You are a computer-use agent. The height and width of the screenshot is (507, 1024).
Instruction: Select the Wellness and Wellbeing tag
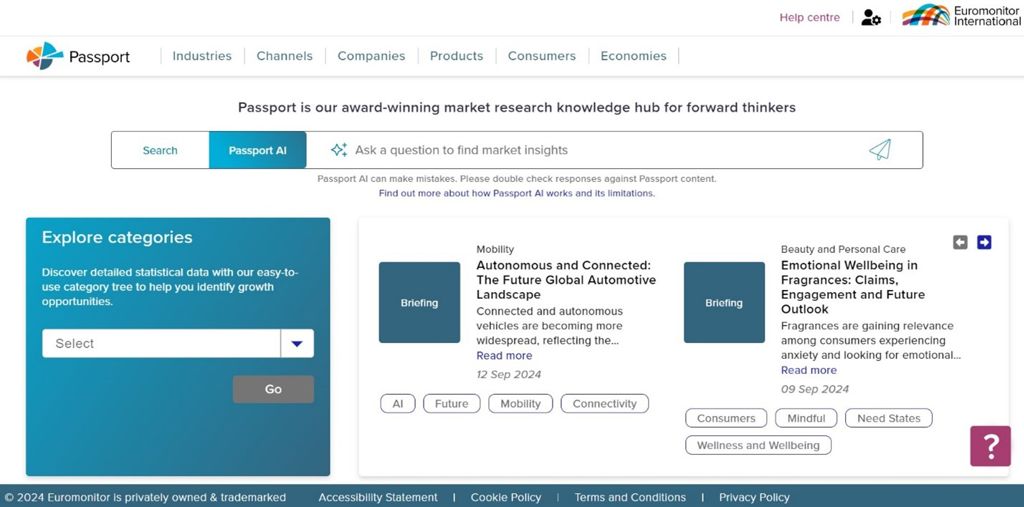coord(758,446)
